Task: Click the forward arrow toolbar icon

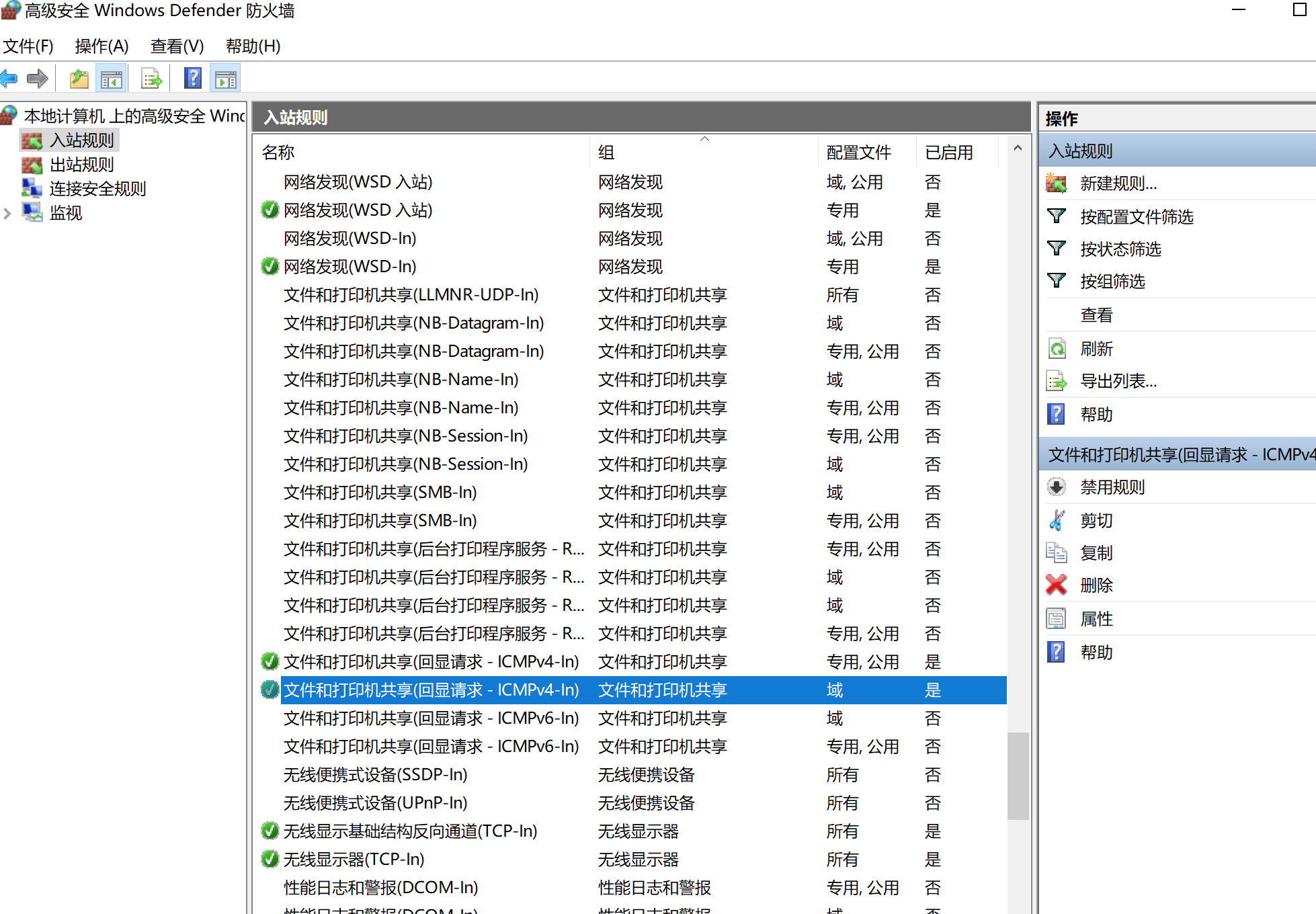Action: coord(38,79)
